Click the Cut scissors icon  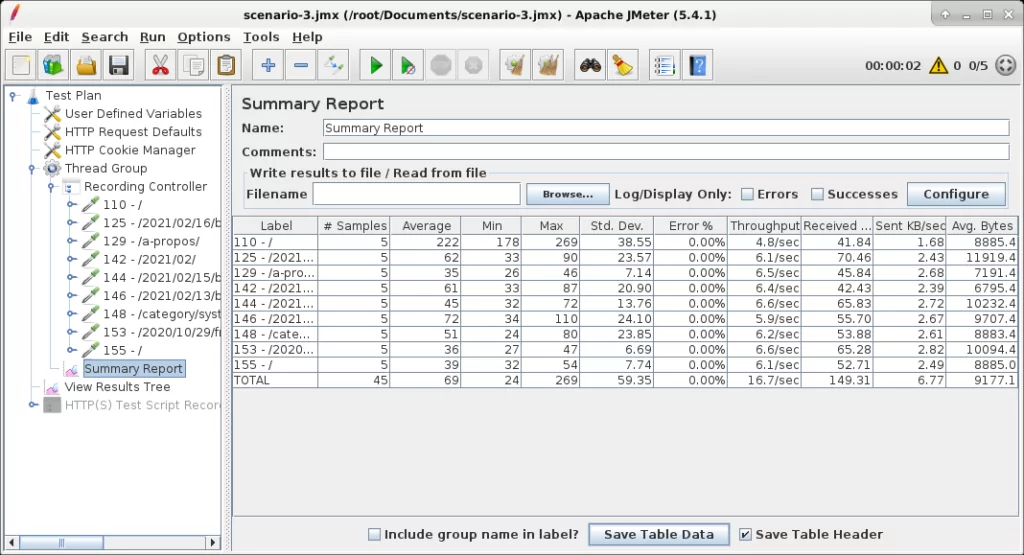click(x=160, y=65)
